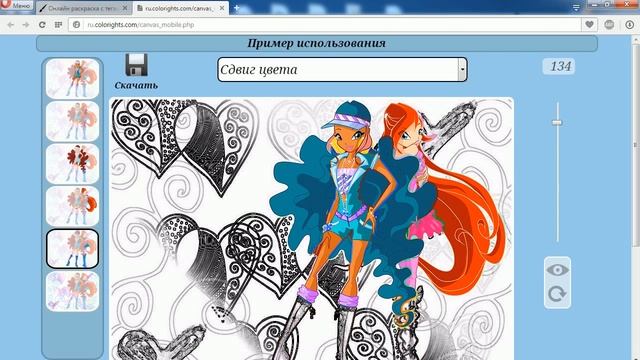This screenshot has width=640, height=360.
Task: Open a new tab with plus button
Action: click(x=236, y=8)
